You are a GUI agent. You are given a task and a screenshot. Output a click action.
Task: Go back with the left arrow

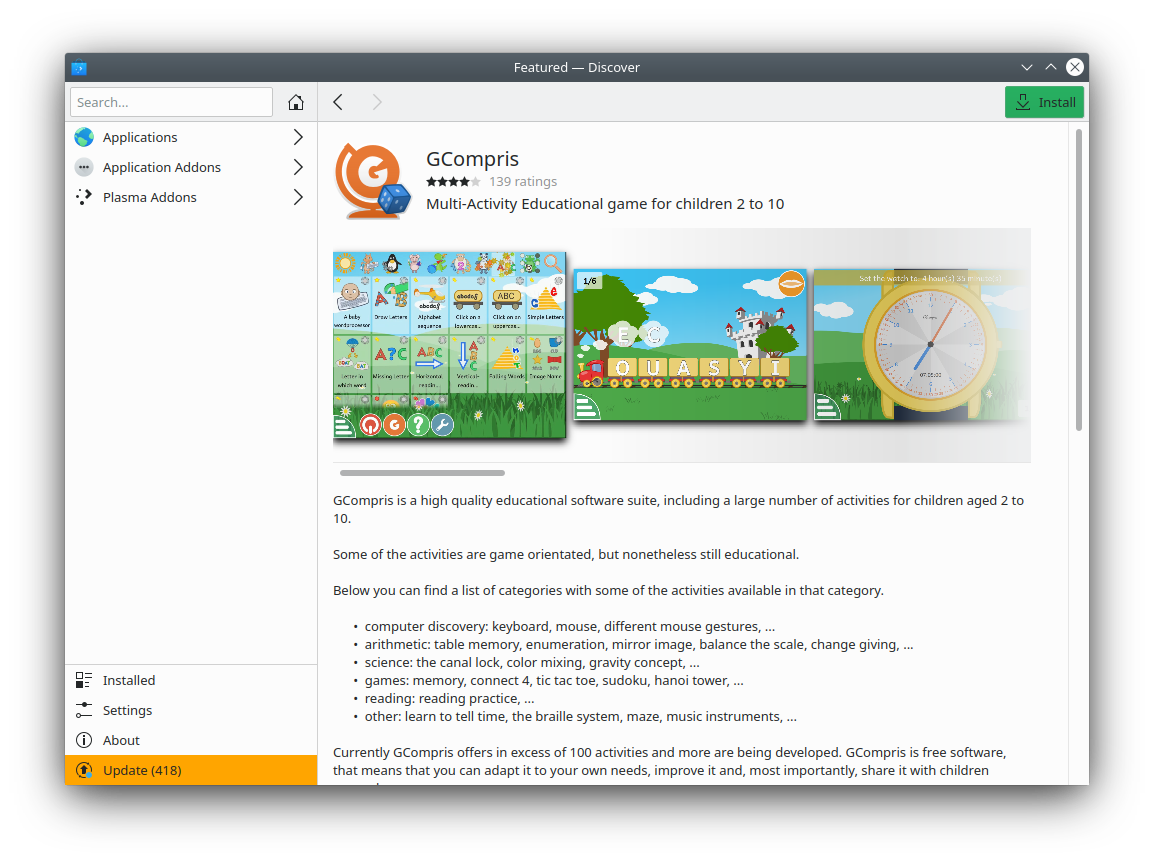338,102
